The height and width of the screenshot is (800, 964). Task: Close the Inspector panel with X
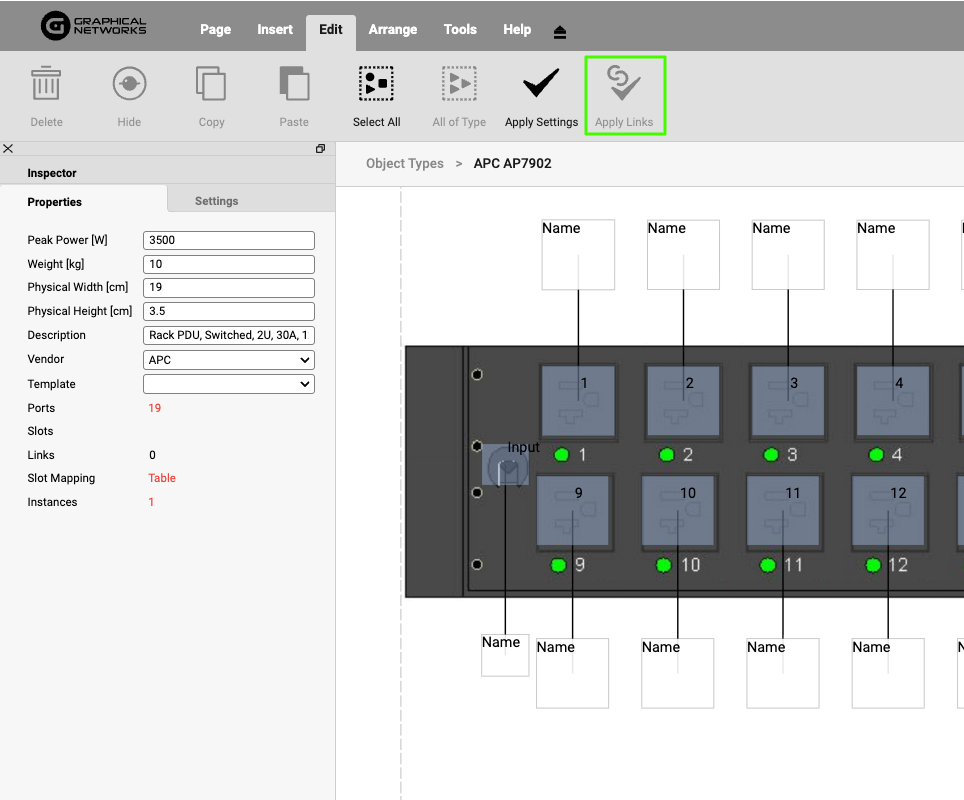point(8,149)
